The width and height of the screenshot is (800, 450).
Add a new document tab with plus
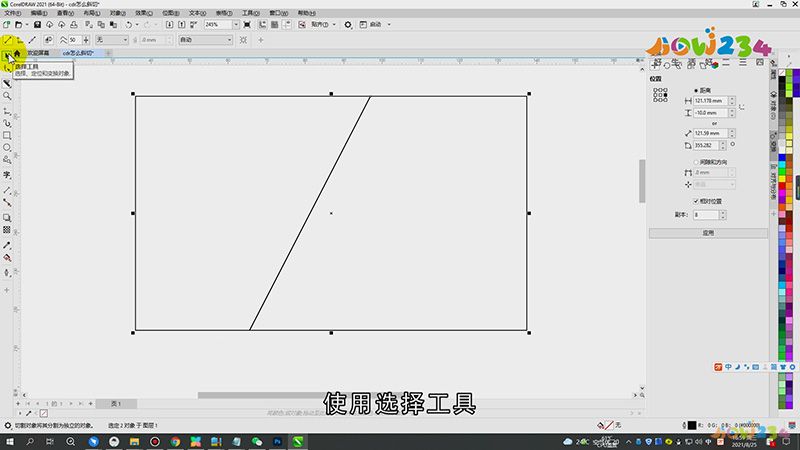click(x=108, y=53)
